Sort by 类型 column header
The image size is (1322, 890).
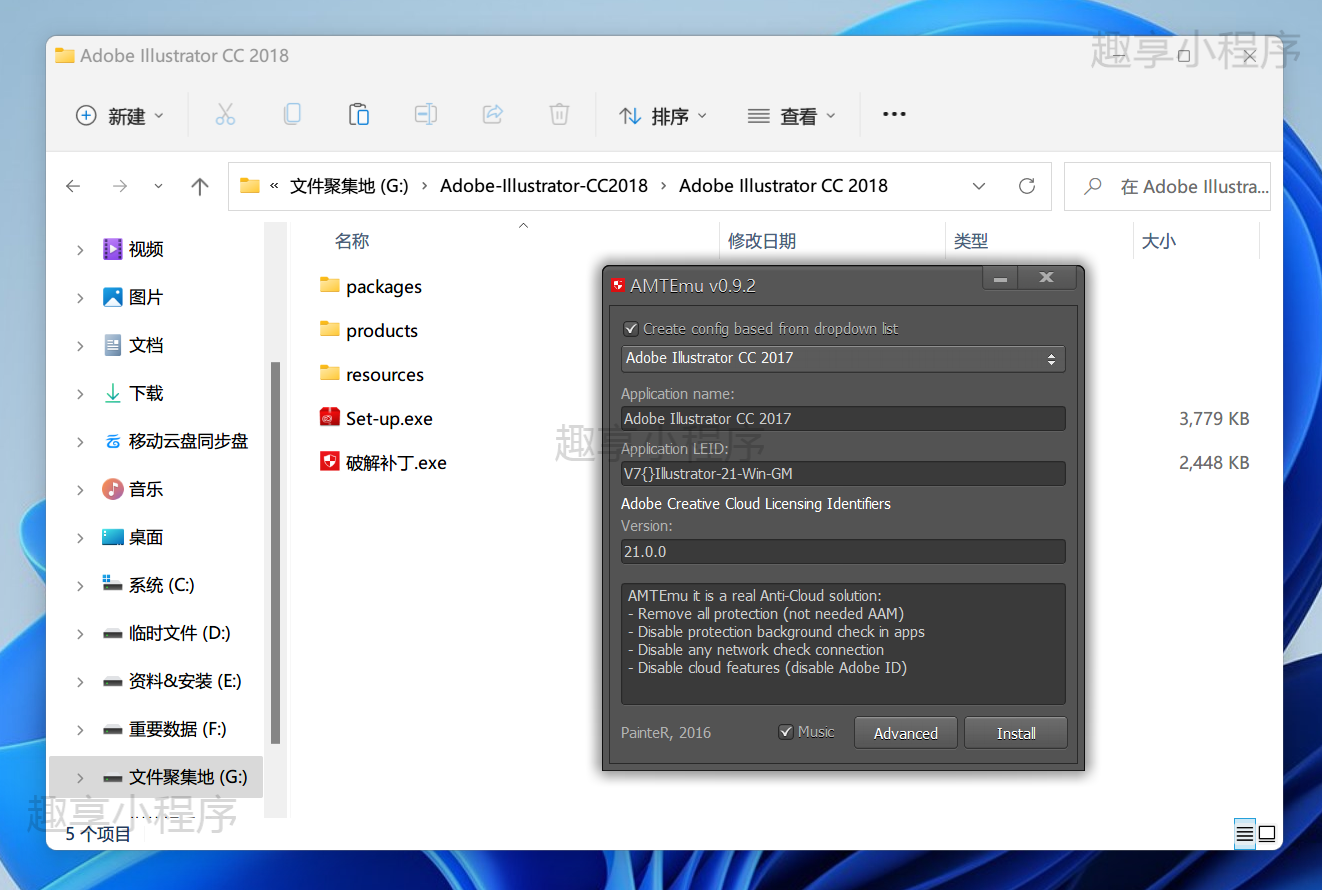point(971,241)
